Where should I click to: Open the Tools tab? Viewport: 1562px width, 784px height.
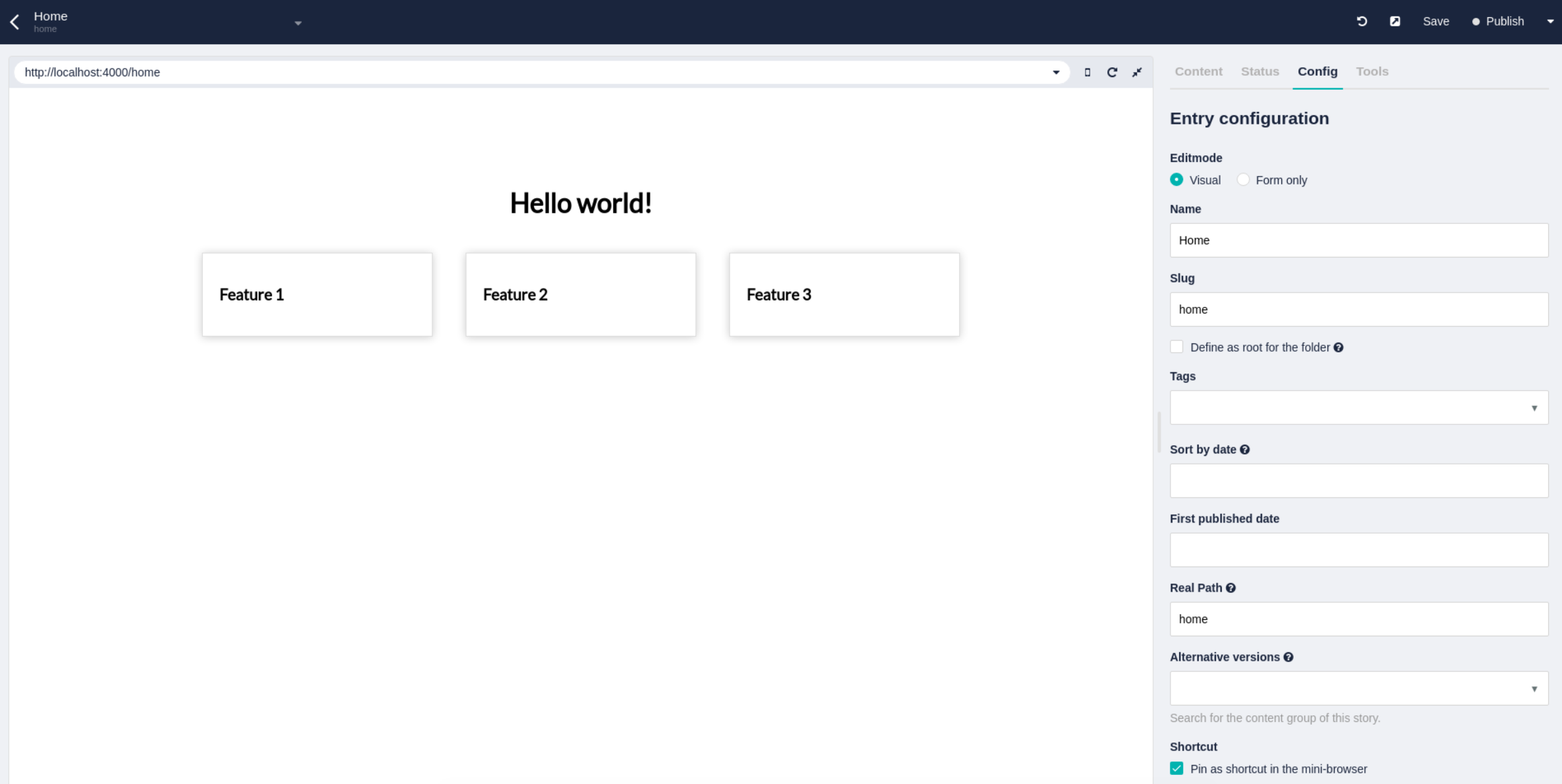tap(1372, 71)
